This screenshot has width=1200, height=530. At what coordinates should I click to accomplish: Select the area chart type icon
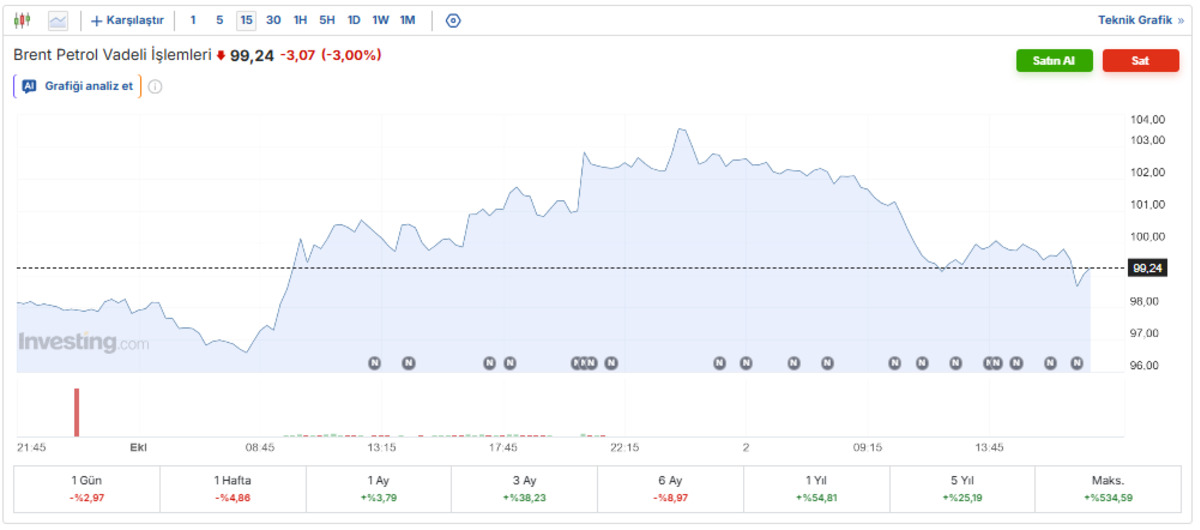pyautogui.click(x=58, y=20)
